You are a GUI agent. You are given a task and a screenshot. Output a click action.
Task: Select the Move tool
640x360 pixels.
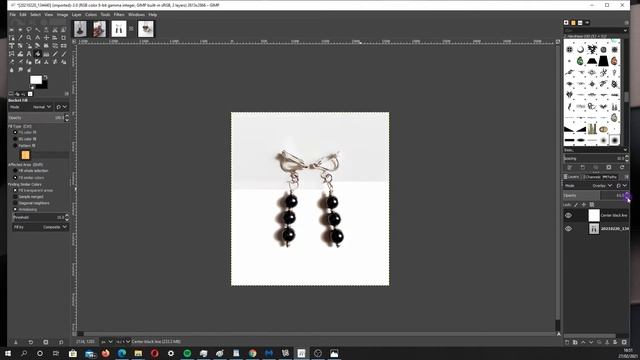46,38
